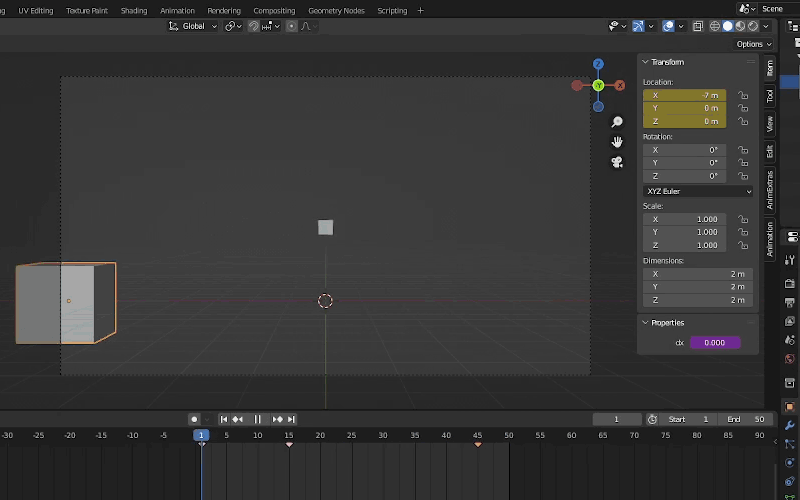Screen dimensions: 800x500
Task: Jump to previous keyframe
Action: click(x=238, y=419)
